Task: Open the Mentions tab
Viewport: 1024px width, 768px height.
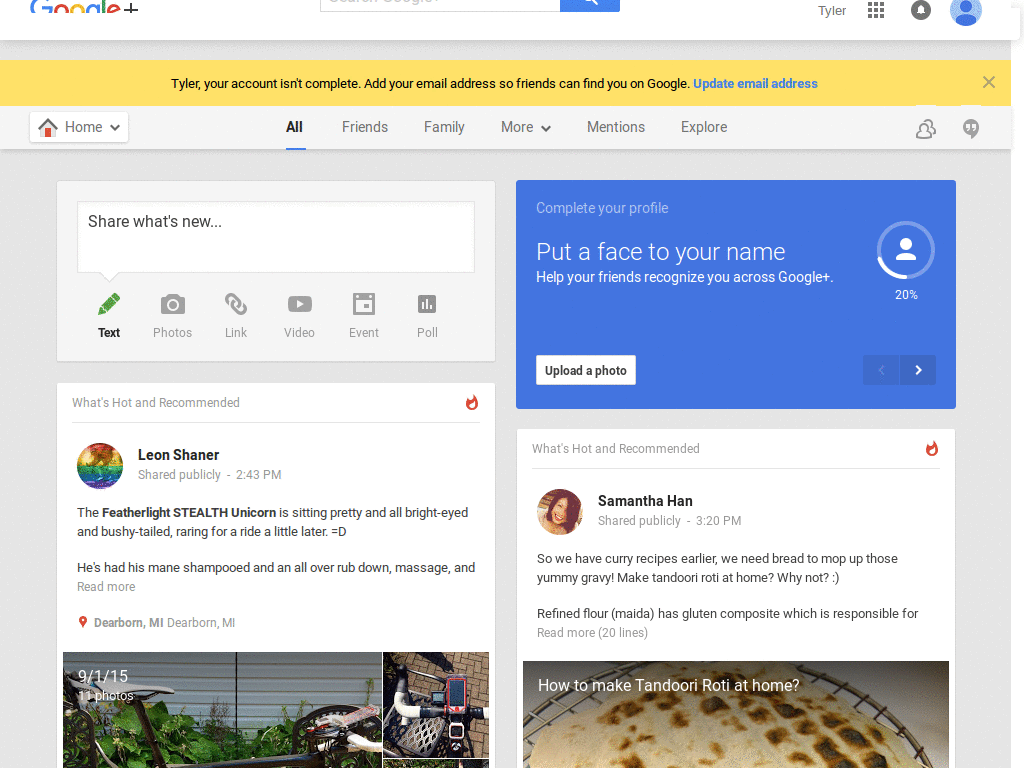Action: tap(616, 127)
